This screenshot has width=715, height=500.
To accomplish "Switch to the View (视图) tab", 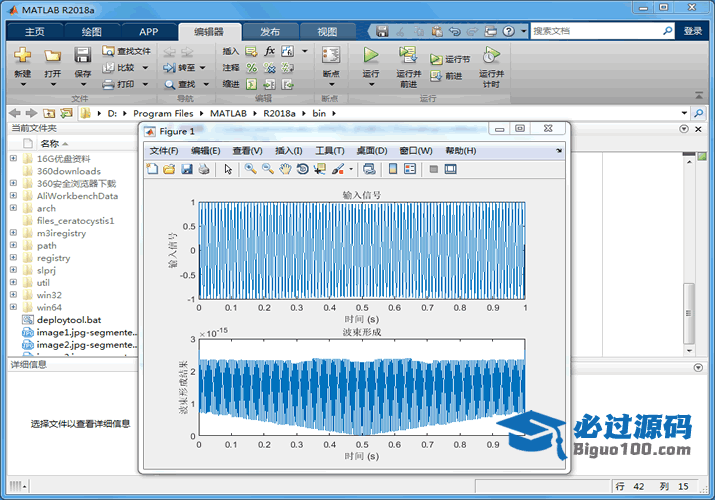I will click(x=327, y=31).
